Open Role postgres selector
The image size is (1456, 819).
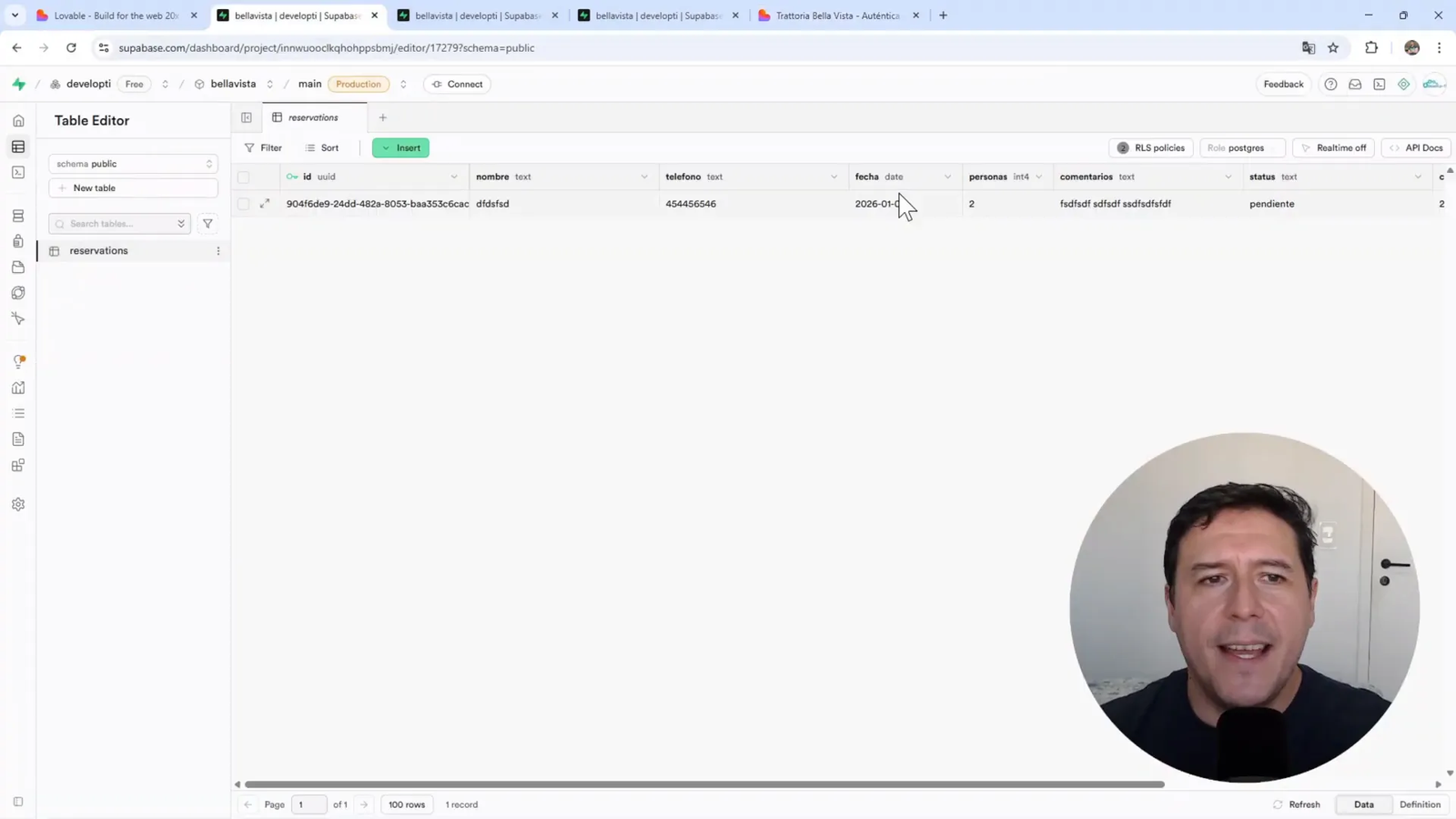point(1242,147)
